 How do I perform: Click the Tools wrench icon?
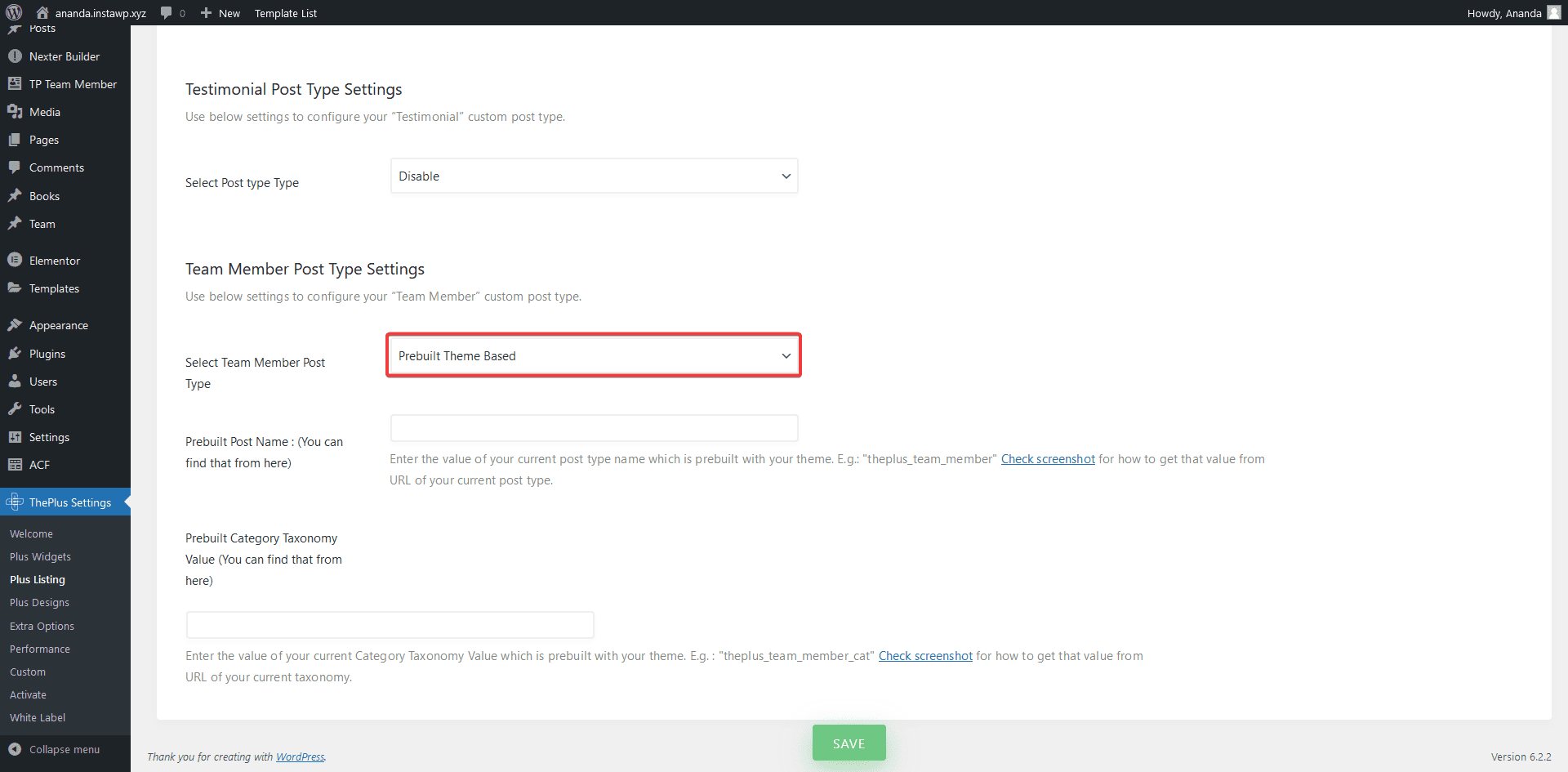pyautogui.click(x=15, y=408)
